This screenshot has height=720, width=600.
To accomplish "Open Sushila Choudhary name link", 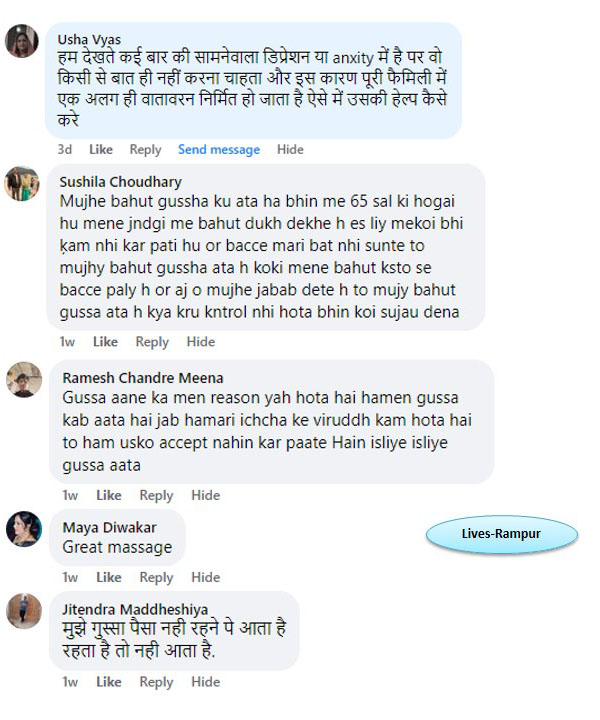I will [x=121, y=182].
